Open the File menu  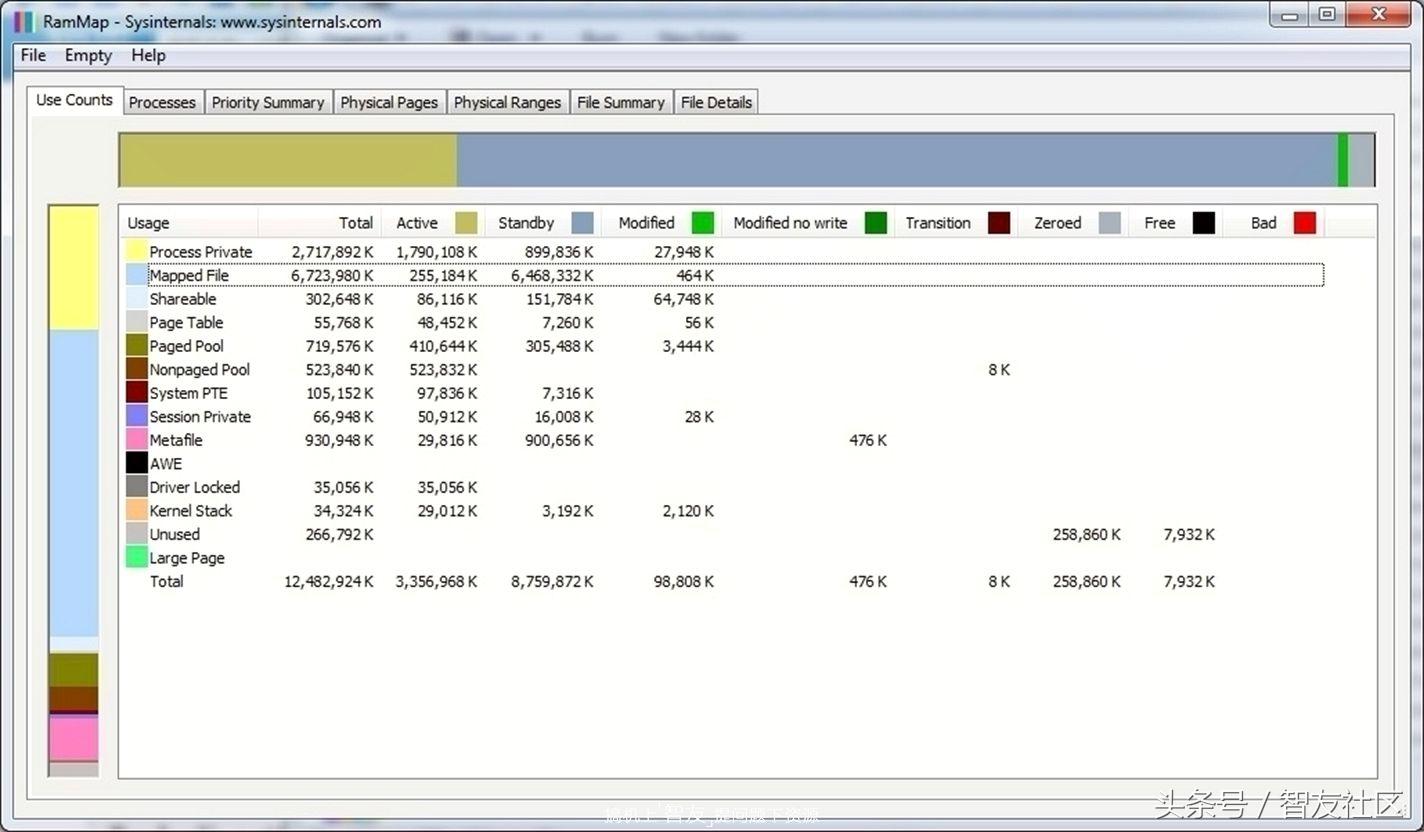click(x=33, y=56)
